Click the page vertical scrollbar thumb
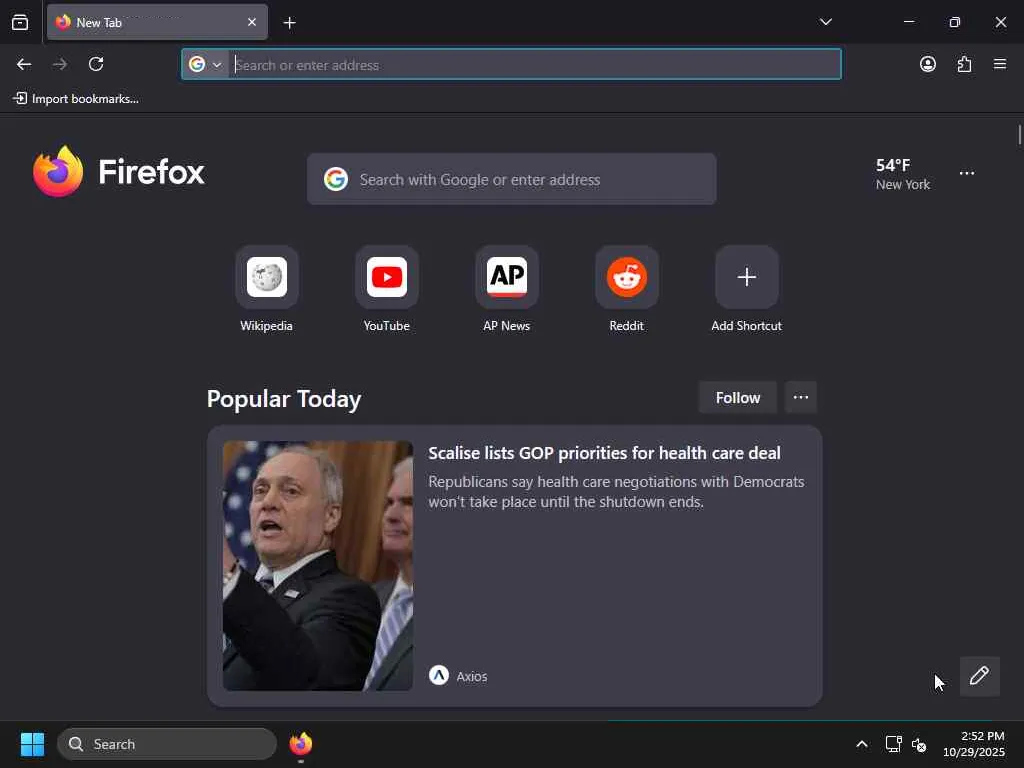The width and height of the screenshot is (1024, 768). click(x=1019, y=135)
